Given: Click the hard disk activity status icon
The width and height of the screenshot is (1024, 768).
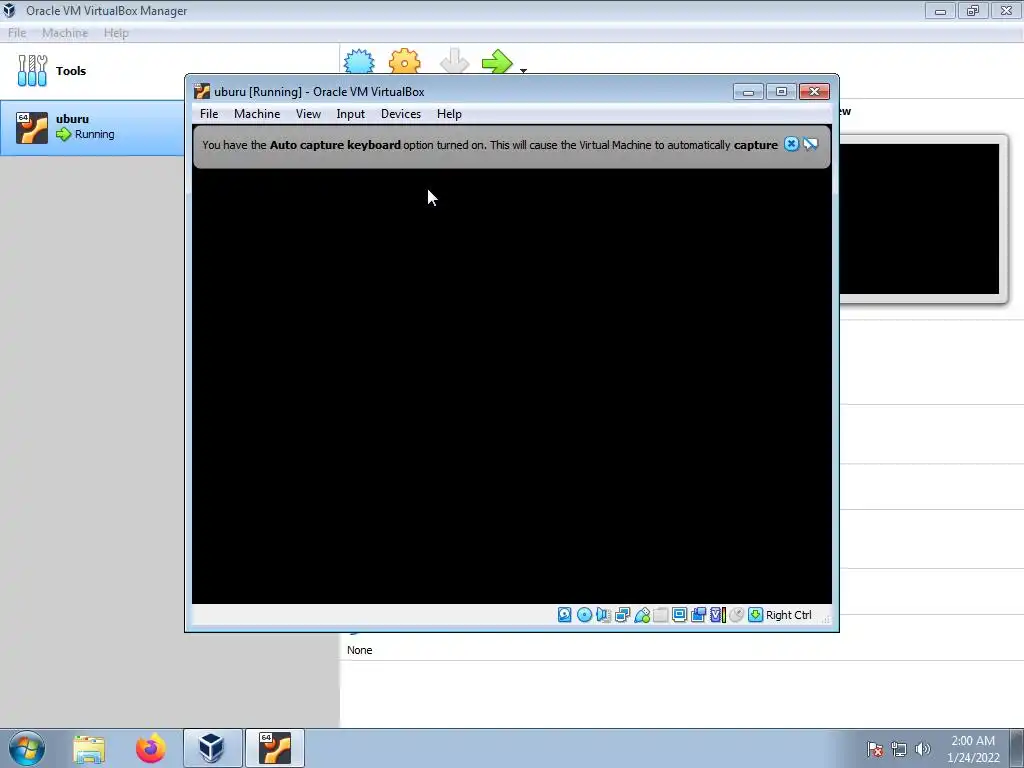Looking at the screenshot, I should (565, 615).
